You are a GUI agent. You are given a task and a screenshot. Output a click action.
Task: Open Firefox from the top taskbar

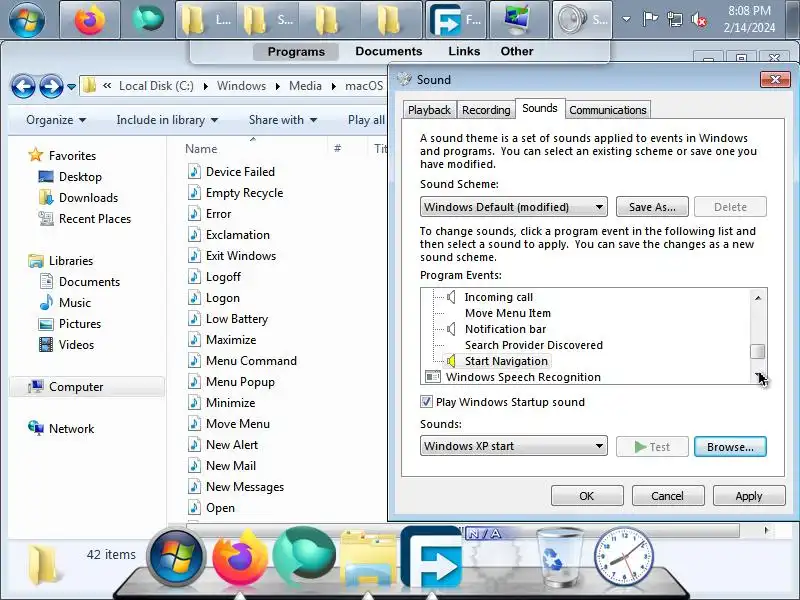[x=90, y=20]
